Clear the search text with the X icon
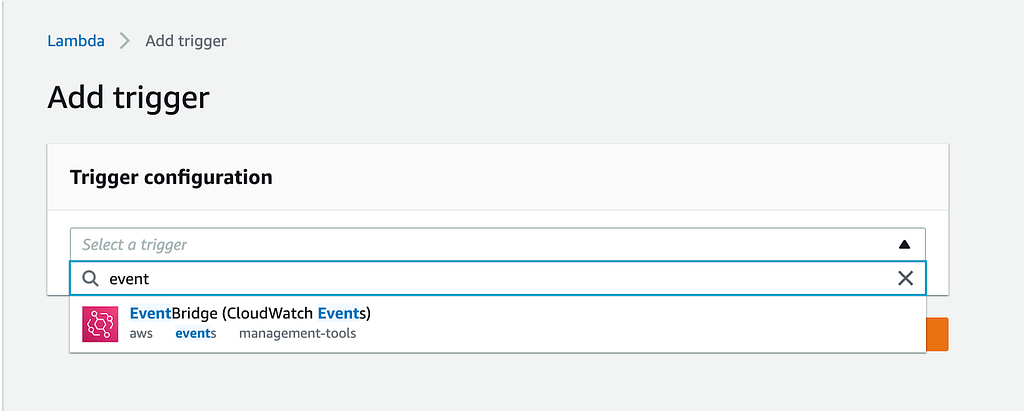 (905, 279)
